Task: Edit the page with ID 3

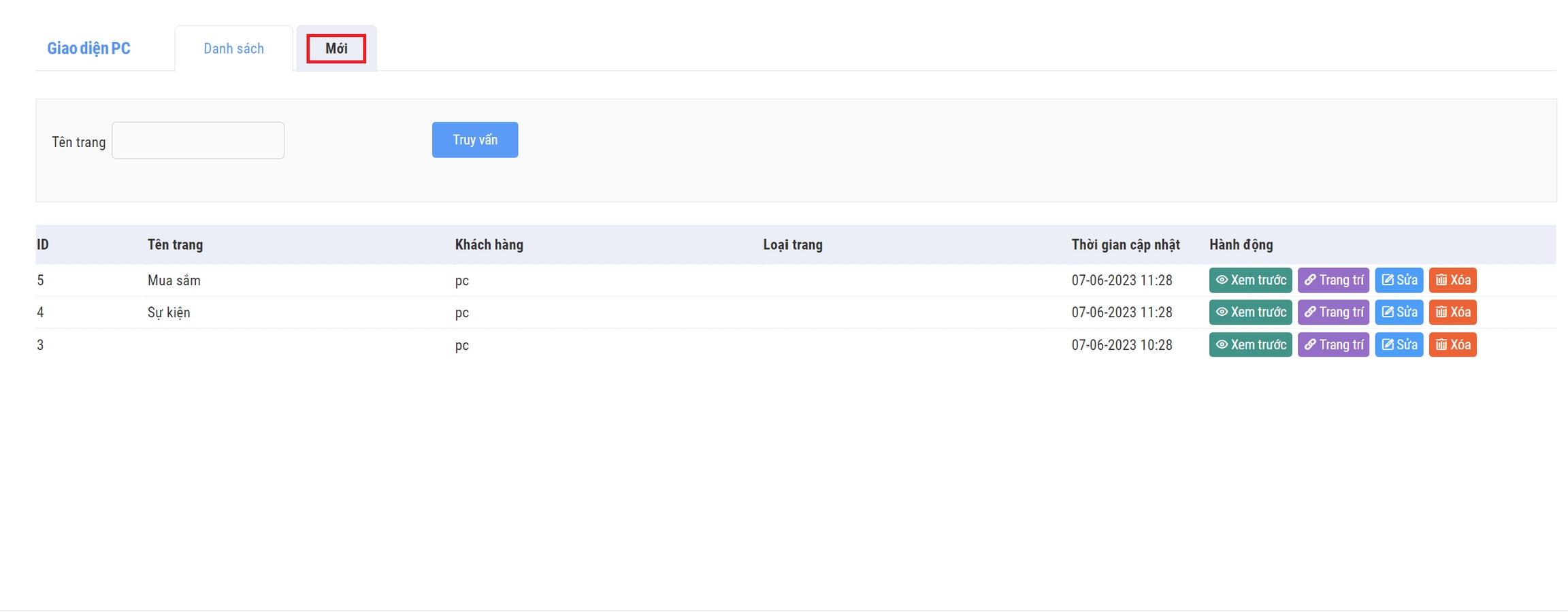Action: [1399, 344]
